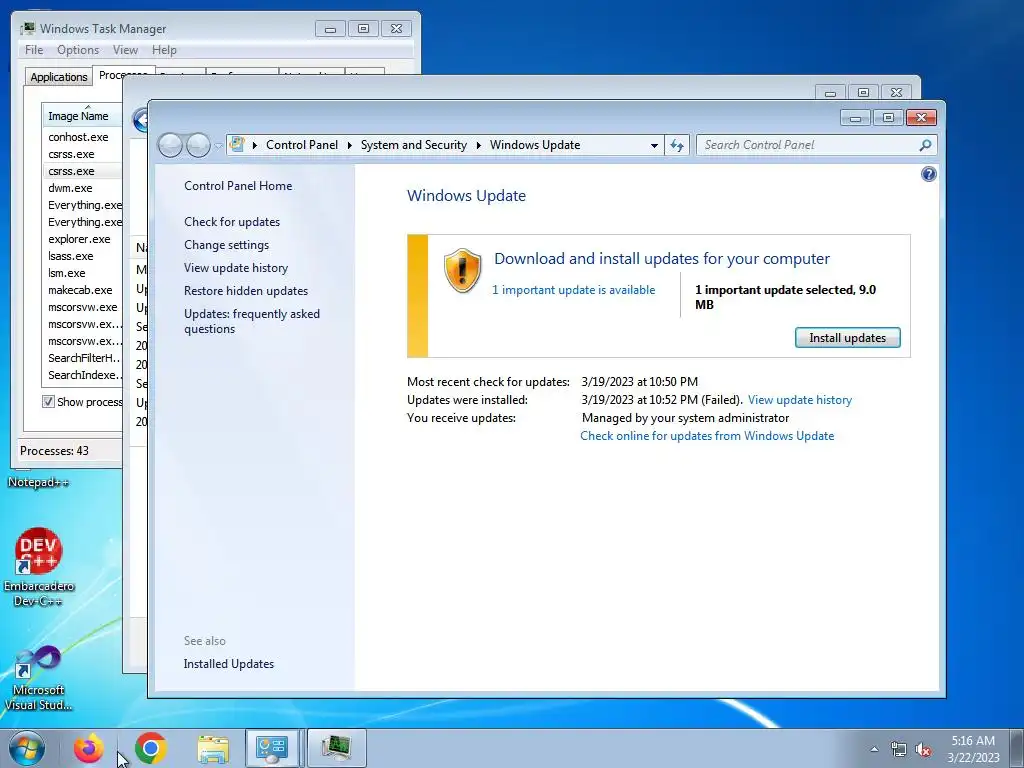Image resolution: width=1024 pixels, height=768 pixels.
Task: Show hidden tray icons arrow
Action: [x=874, y=749]
